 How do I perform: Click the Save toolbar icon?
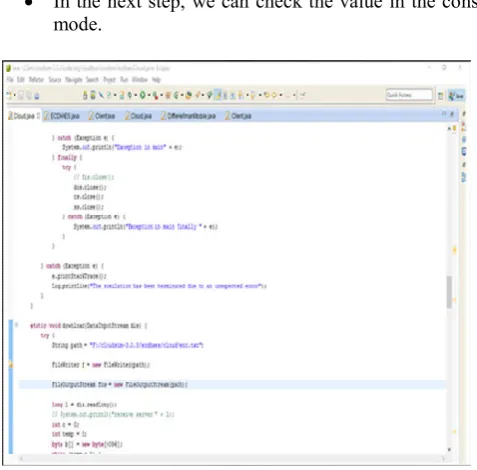click(x=21, y=96)
